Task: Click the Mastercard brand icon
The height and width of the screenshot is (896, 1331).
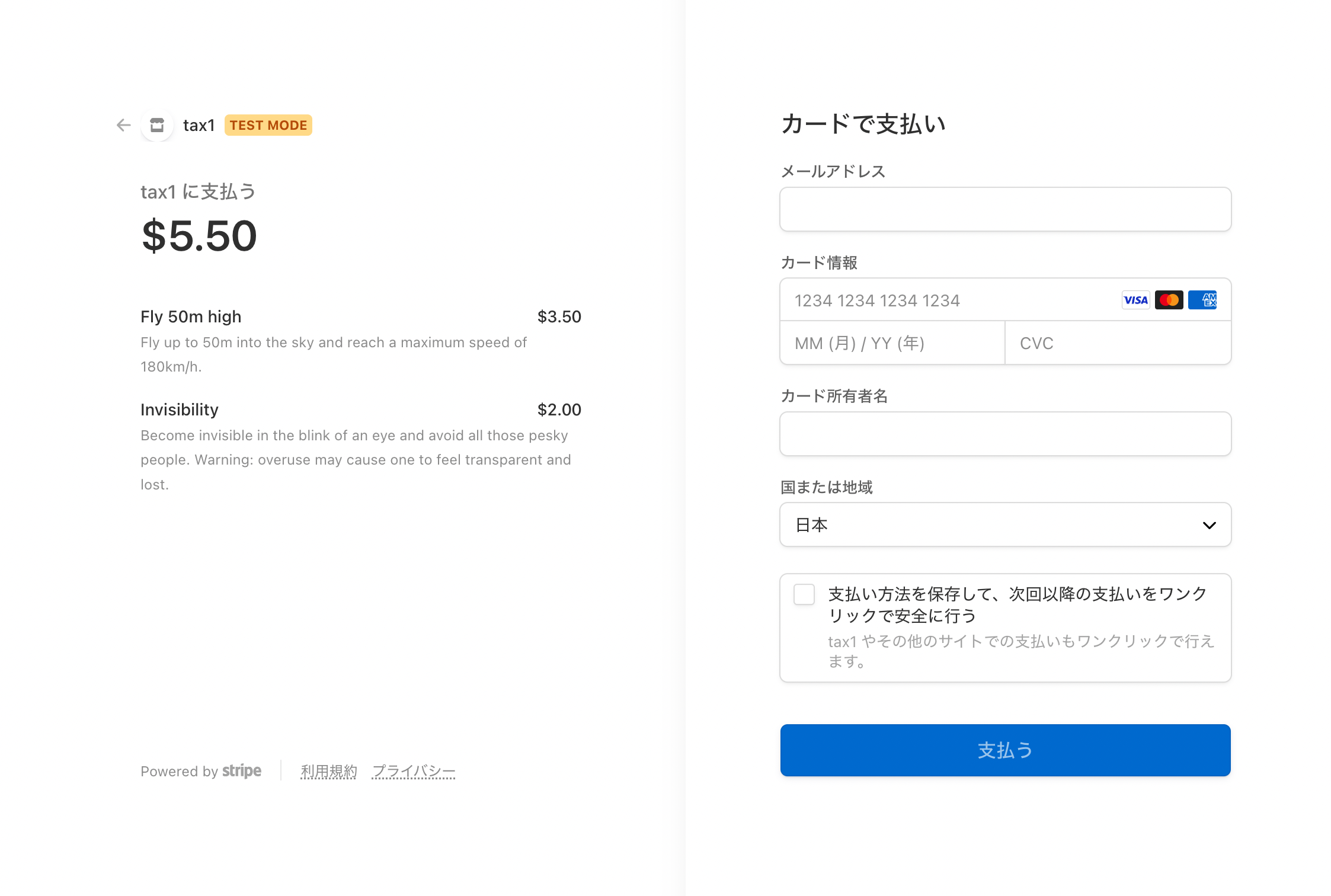Action: tap(1169, 300)
